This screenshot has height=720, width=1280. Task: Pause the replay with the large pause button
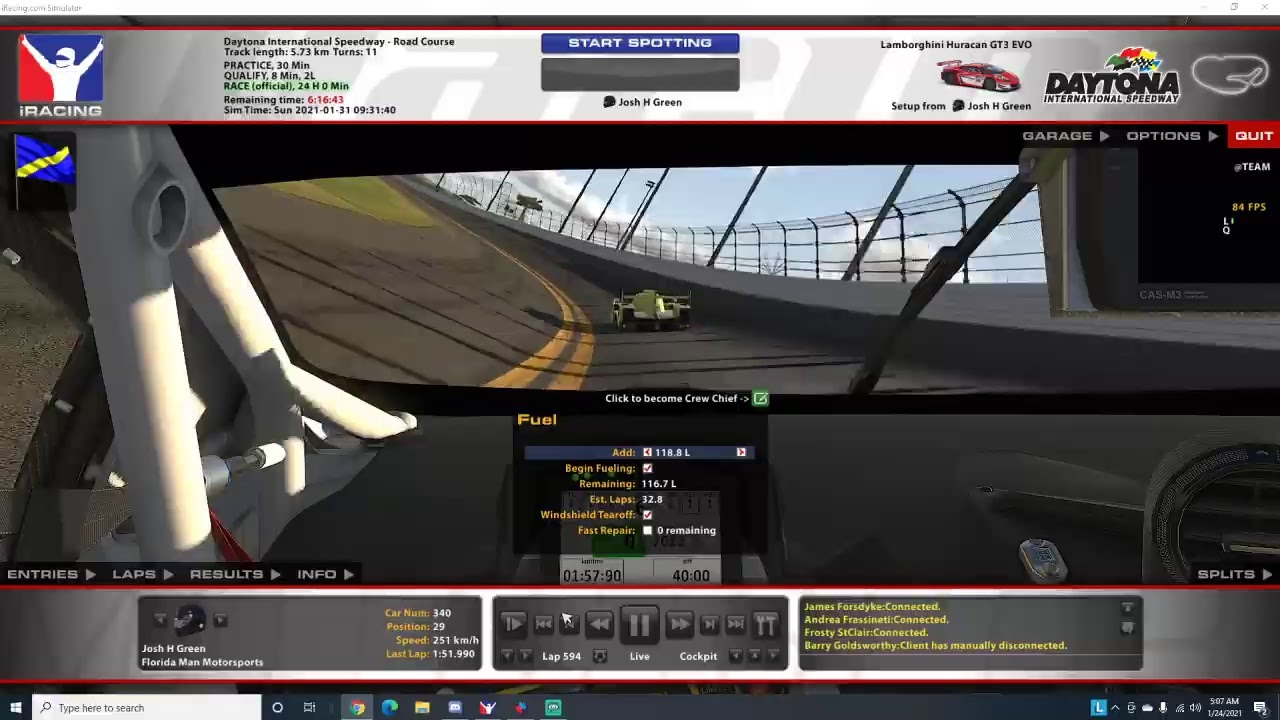click(x=639, y=625)
